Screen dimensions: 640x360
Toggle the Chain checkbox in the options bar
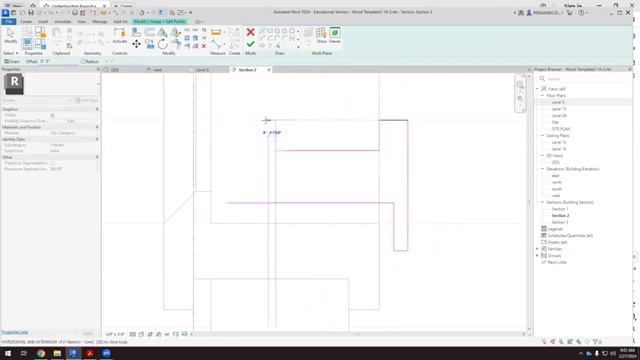pos(7,62)
